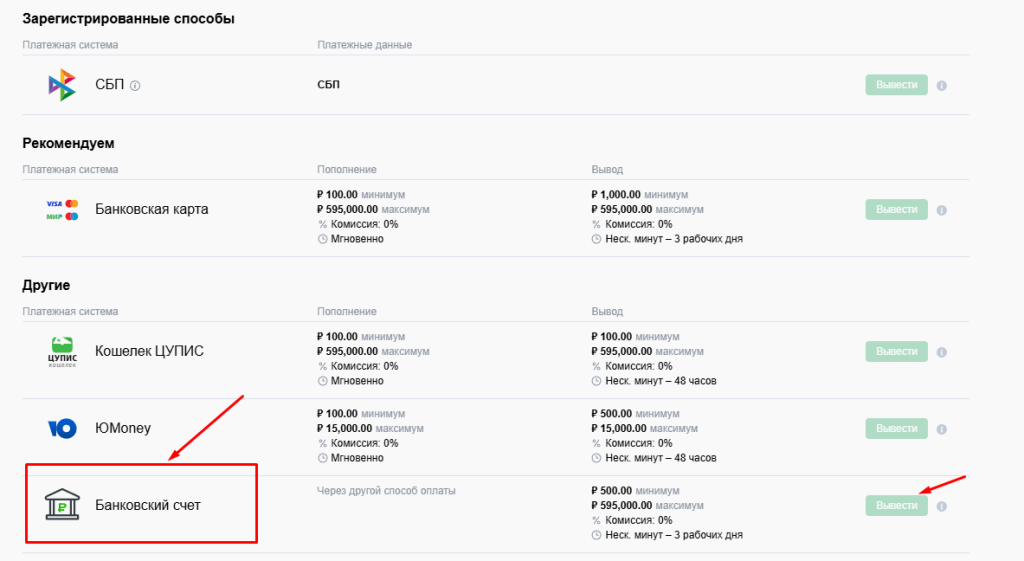Select the Кошелек ЦУПИС payment method name
The height and width of the screenshot is (561, 1024).
point(150,351)
